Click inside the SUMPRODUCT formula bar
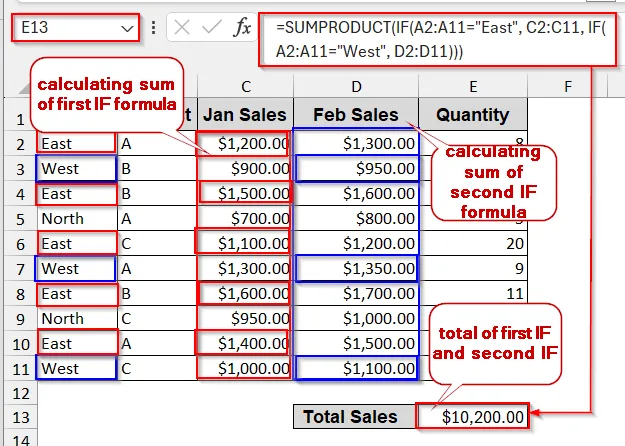The image size is (625, 446). [437, 39]
